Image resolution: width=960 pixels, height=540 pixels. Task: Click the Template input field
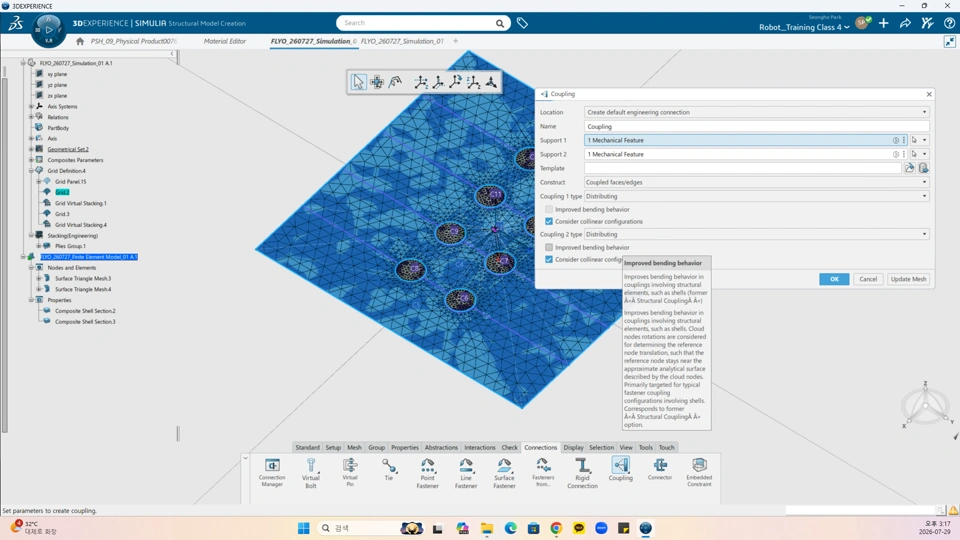tap(743, 168)
